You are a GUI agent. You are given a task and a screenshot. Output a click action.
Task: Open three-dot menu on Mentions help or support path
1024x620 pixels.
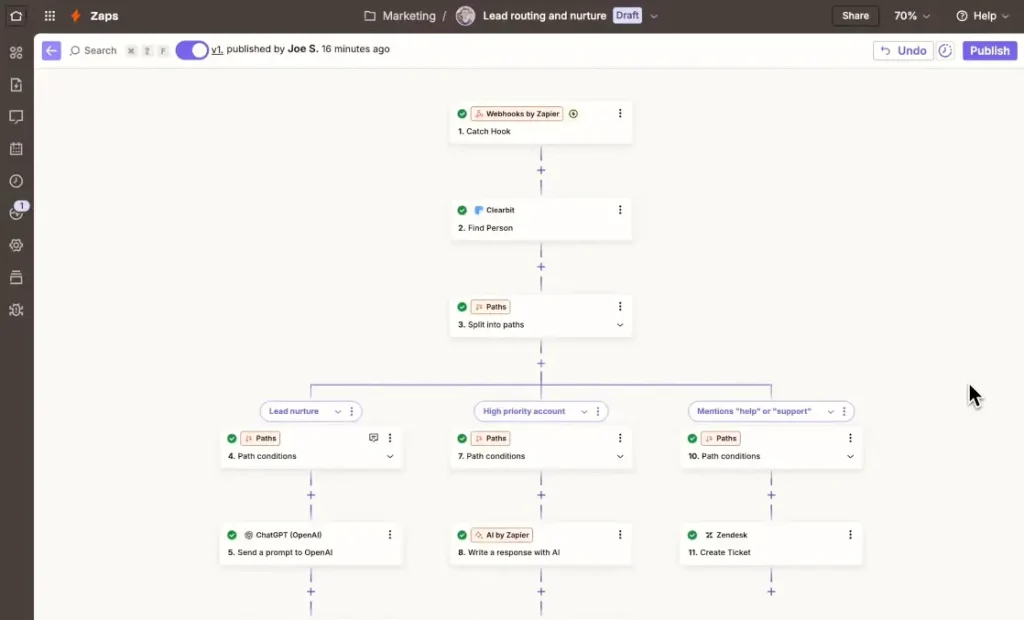pyautogui.click(x=844, y=412)
